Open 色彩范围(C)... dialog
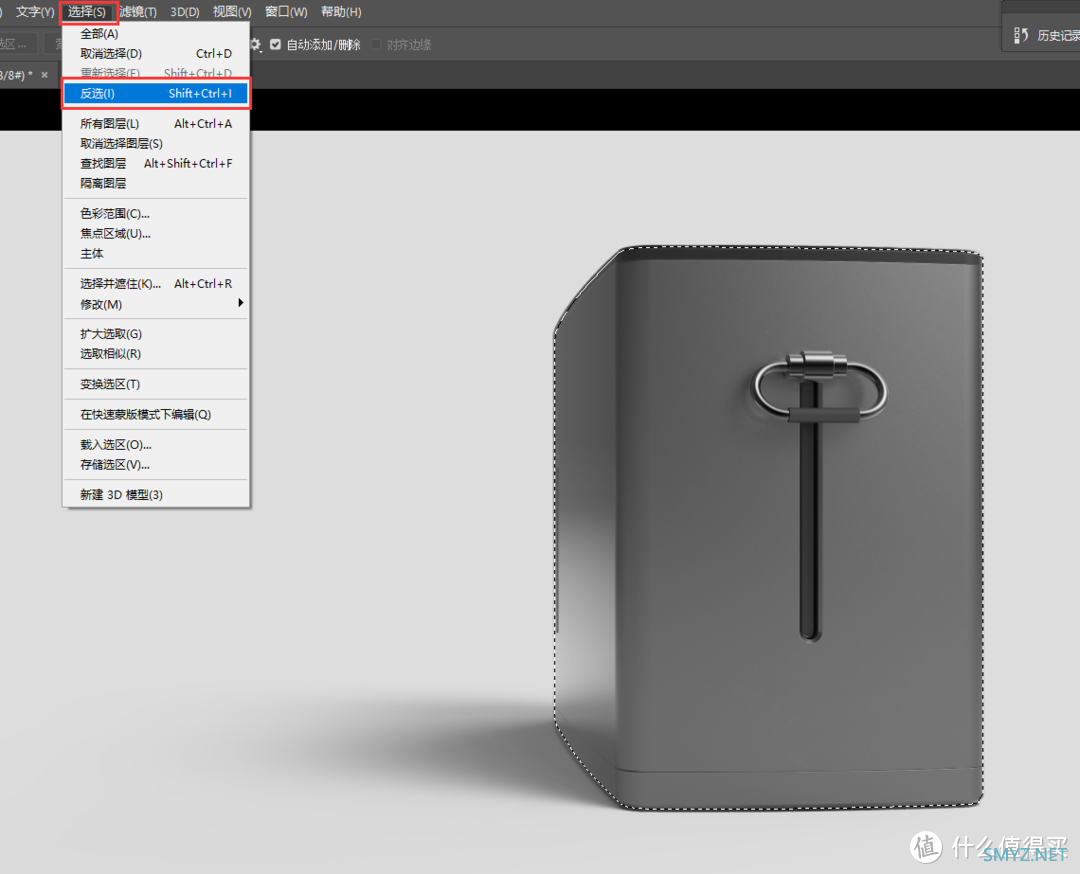 pyautogui.click(x=156, y=214)
